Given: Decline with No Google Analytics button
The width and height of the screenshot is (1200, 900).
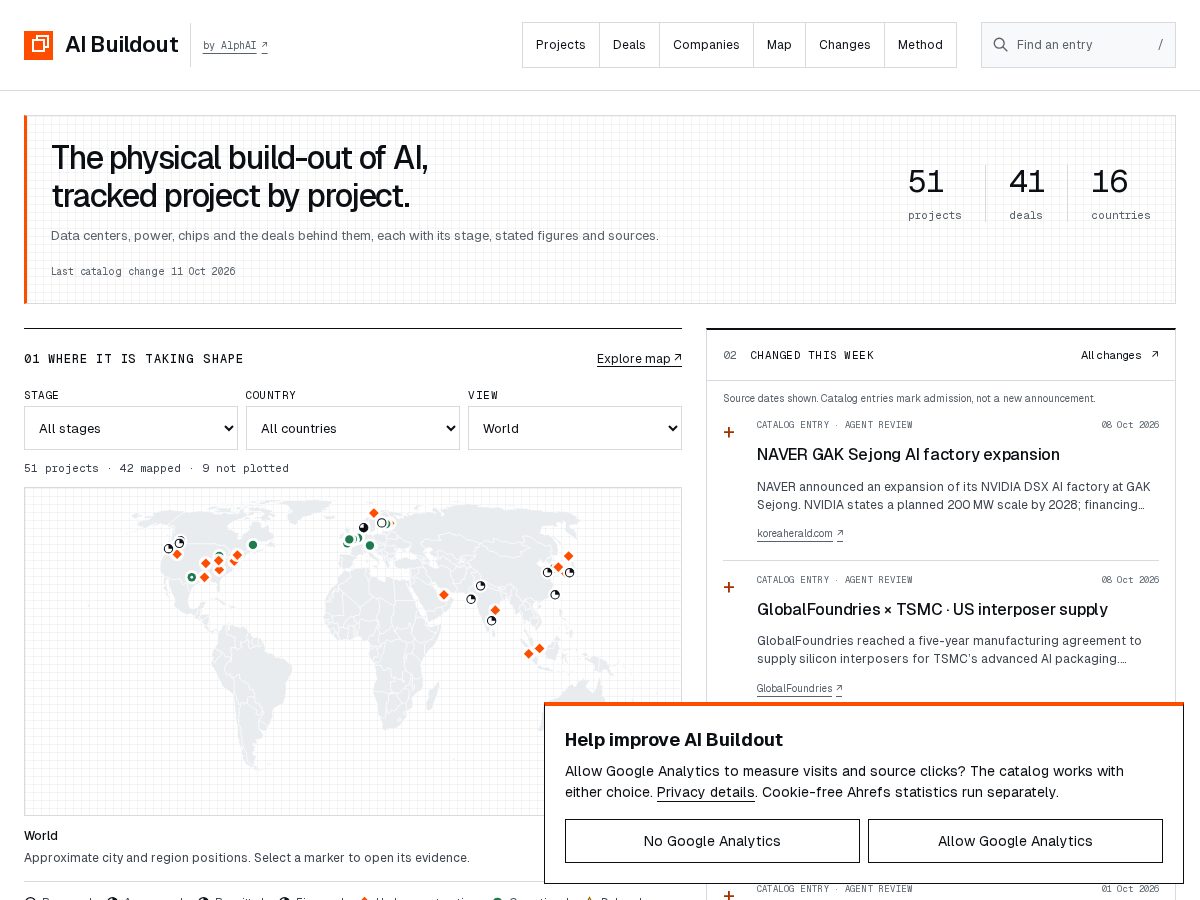Looking at the screenshot, I should tap(712, 841).
